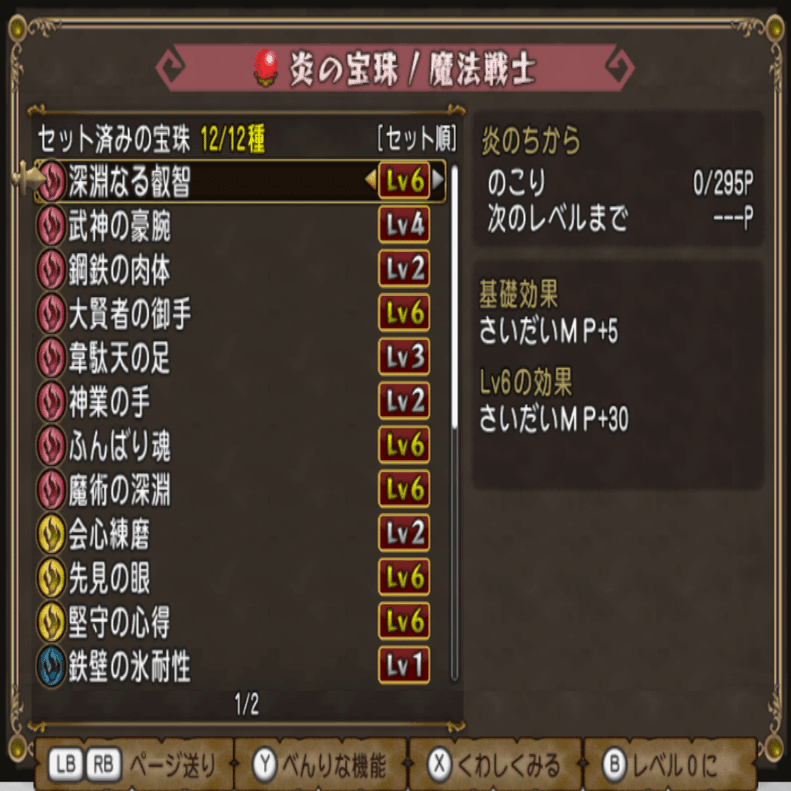Screen dimensions: 791x791
Task: Click the blue flame icon beside 鉄壁の氷耐性
Action: click(x=51, y=666)
